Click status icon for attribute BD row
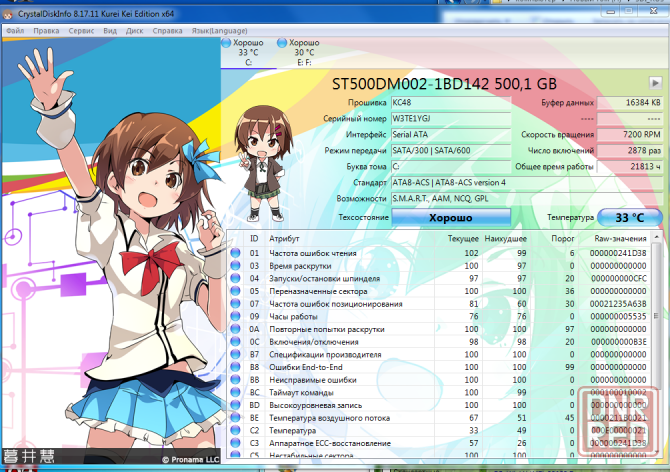This screenshot has width=670, height=472. (235, 405)
